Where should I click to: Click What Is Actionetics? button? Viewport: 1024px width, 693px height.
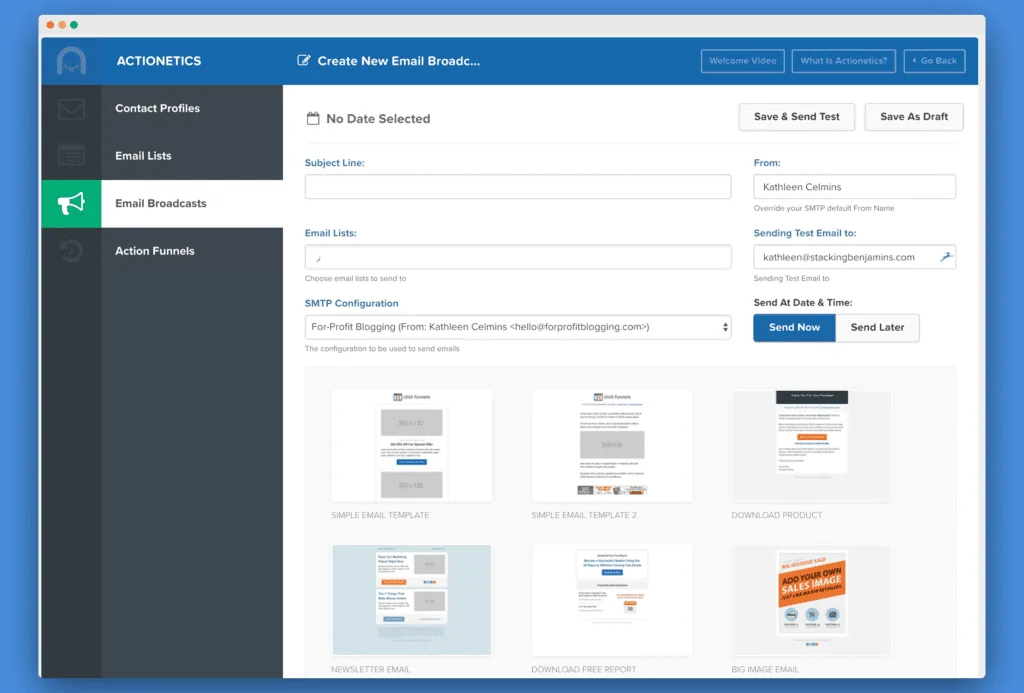(843, 61)
